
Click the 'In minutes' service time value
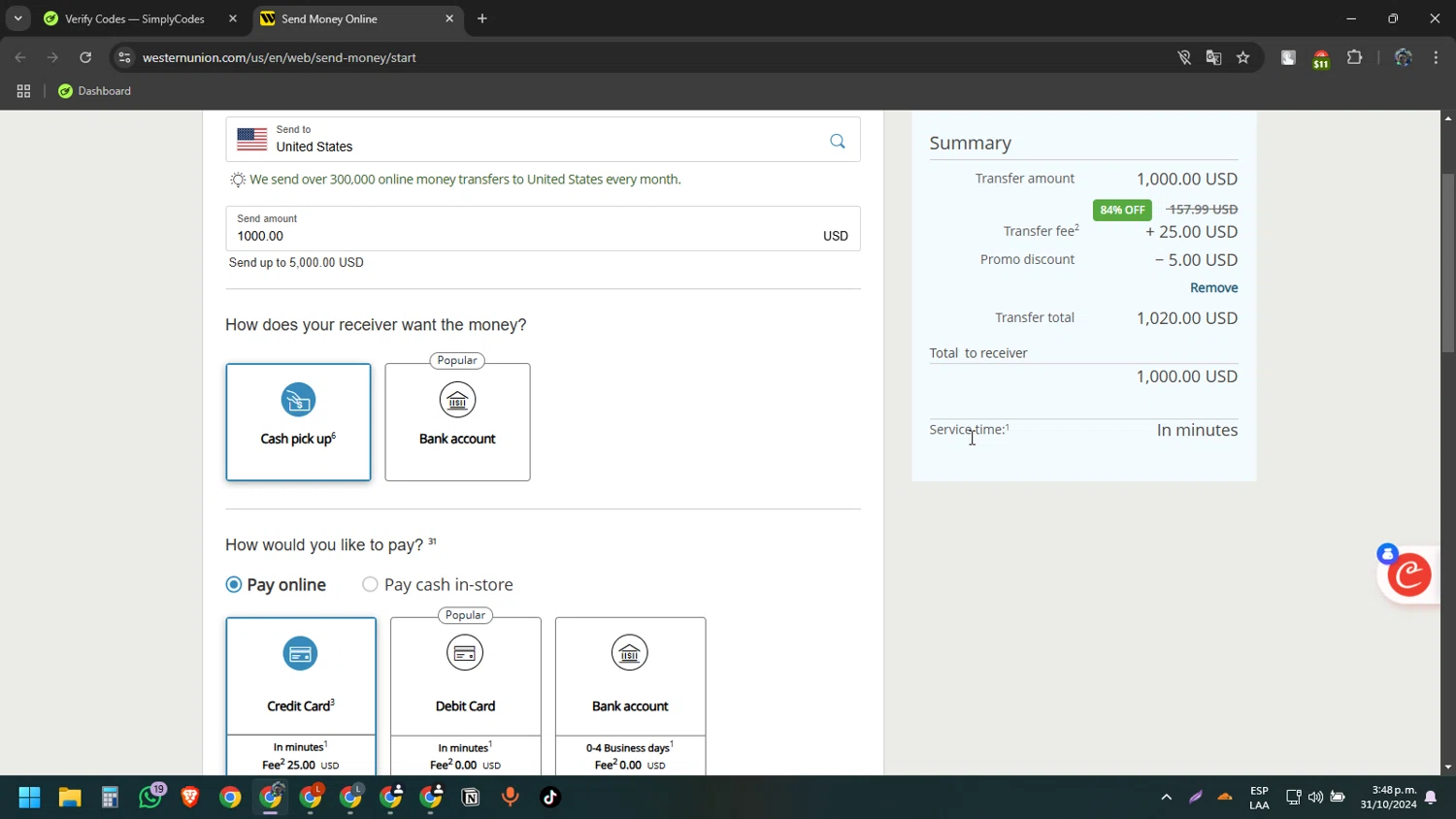[1197, 431]
